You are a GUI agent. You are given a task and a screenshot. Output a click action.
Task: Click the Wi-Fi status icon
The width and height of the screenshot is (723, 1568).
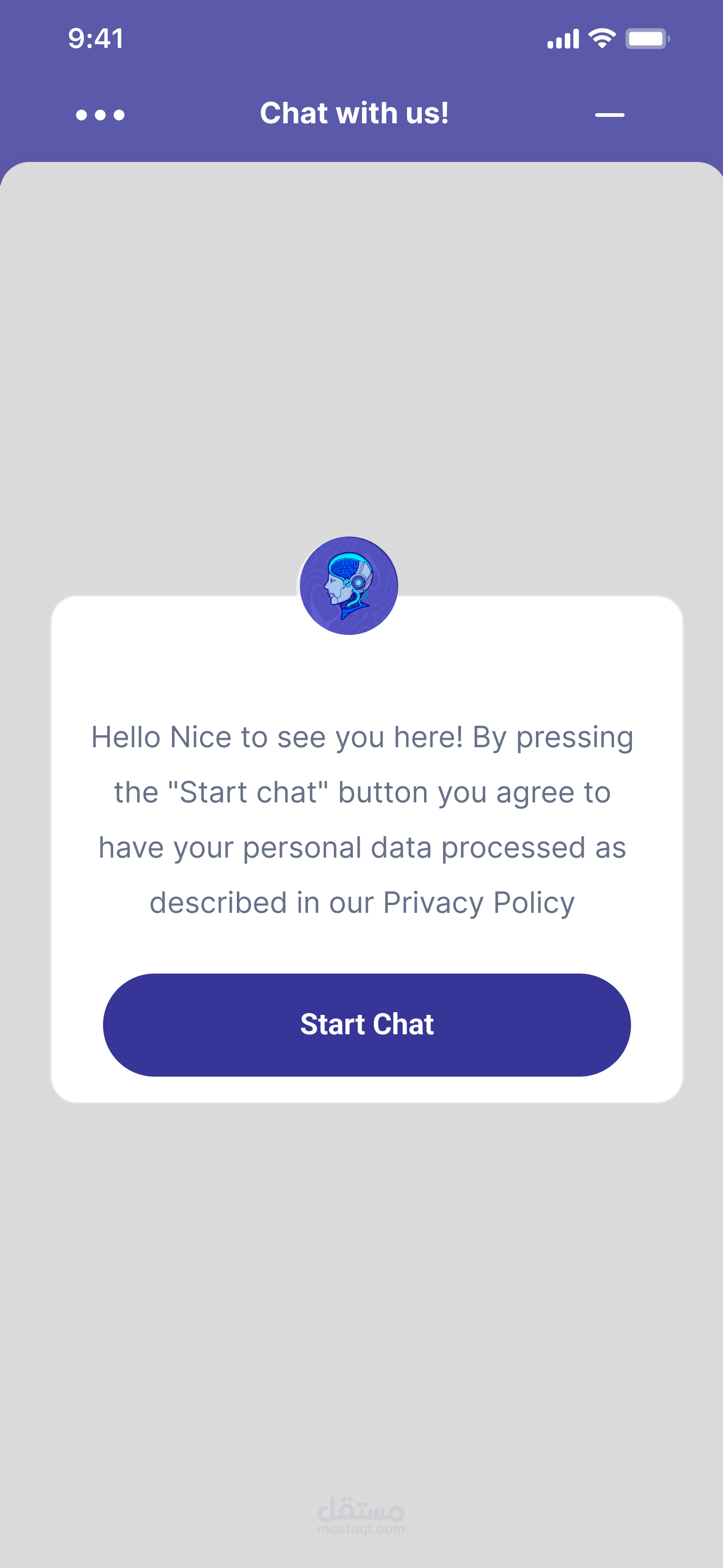click(x=602, y=39)
